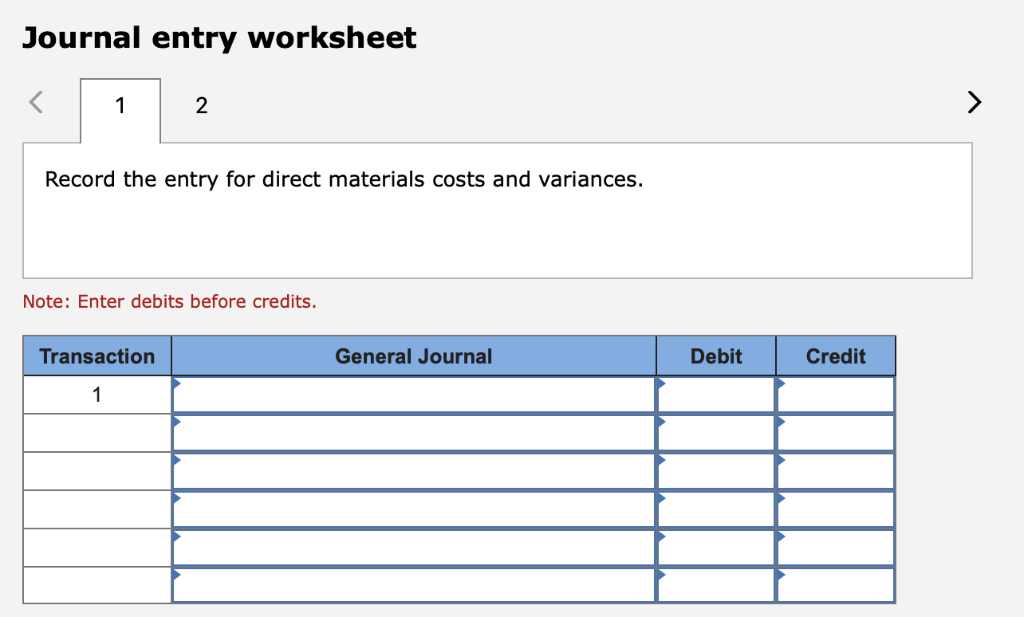Click the Credit amount field in the second row
Viewport: 1024px width, 617px height.
(x=835, y=433)
